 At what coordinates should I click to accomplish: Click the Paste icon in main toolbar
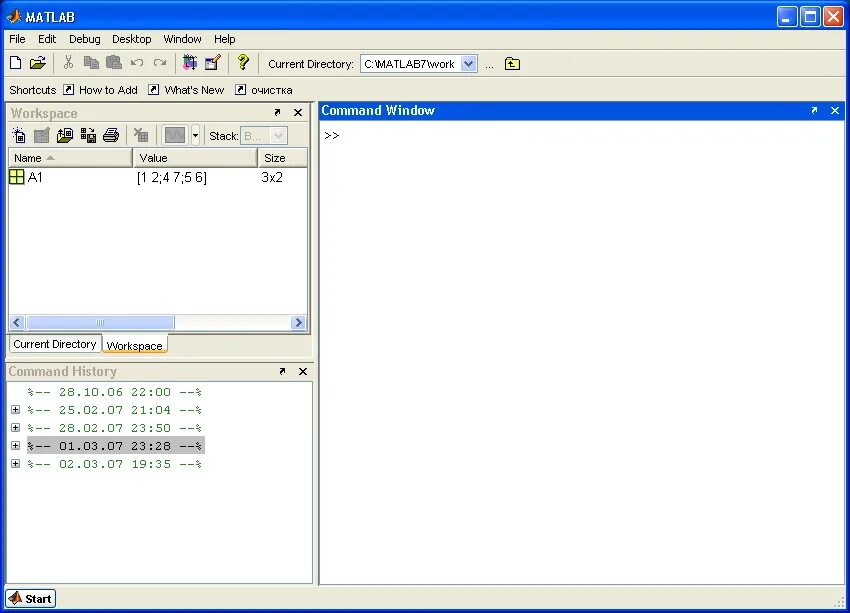pos(114,63)
